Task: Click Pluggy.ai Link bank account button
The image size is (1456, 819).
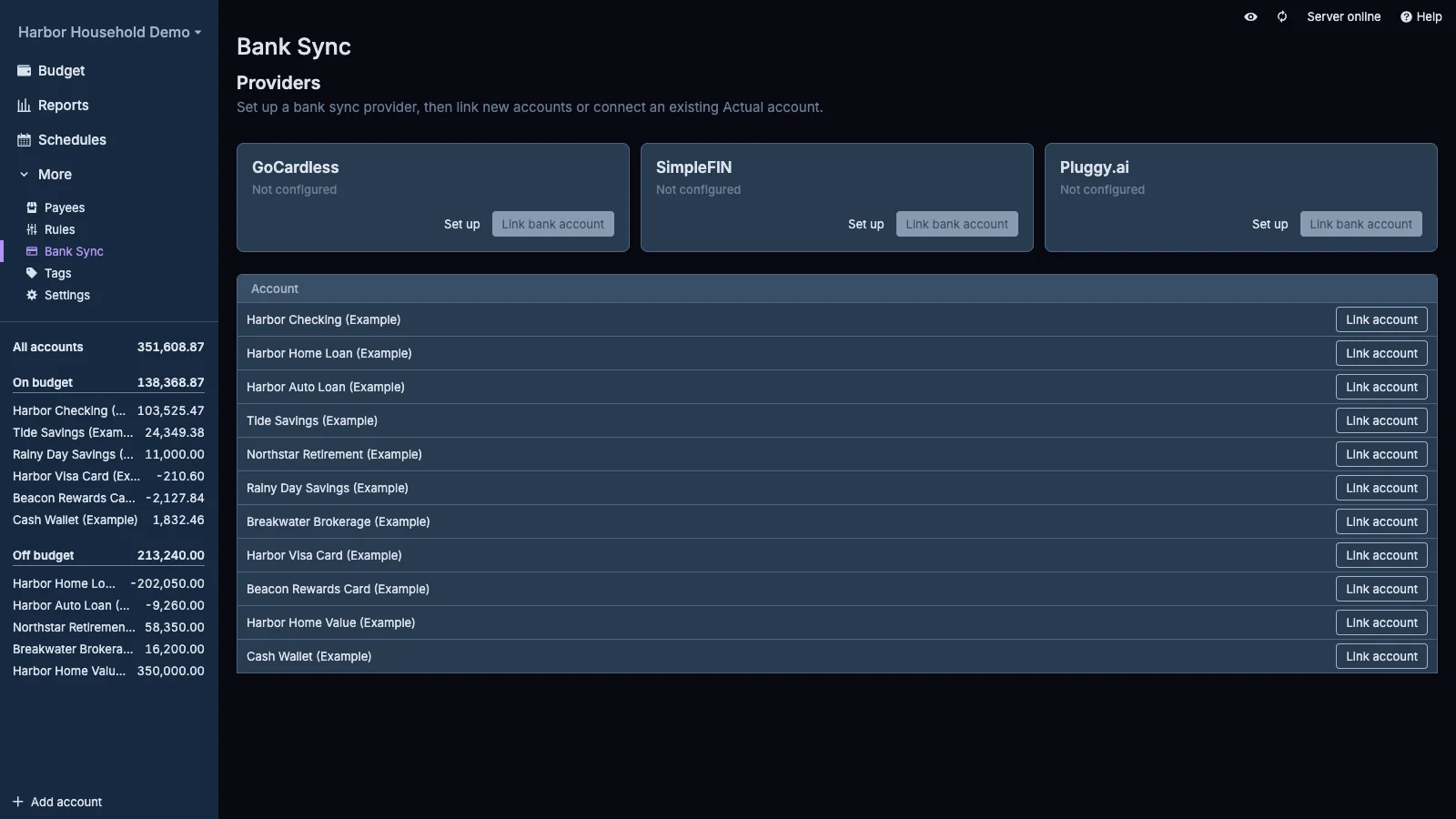Action: (x=1361, y=224)
